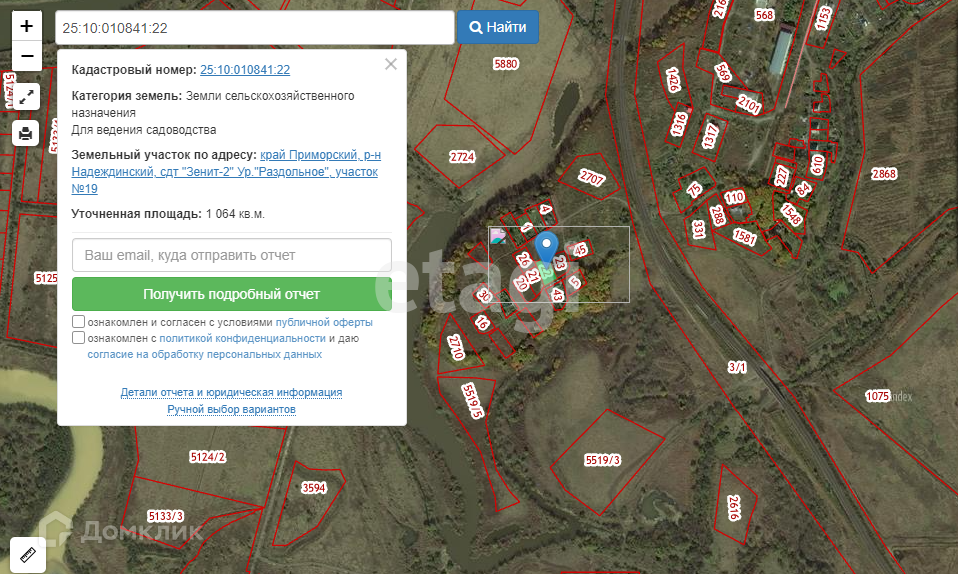Screen dimensions: 958x574
Task: Open cadastral number link 25:10:010841:22
Action: [245, 70]
